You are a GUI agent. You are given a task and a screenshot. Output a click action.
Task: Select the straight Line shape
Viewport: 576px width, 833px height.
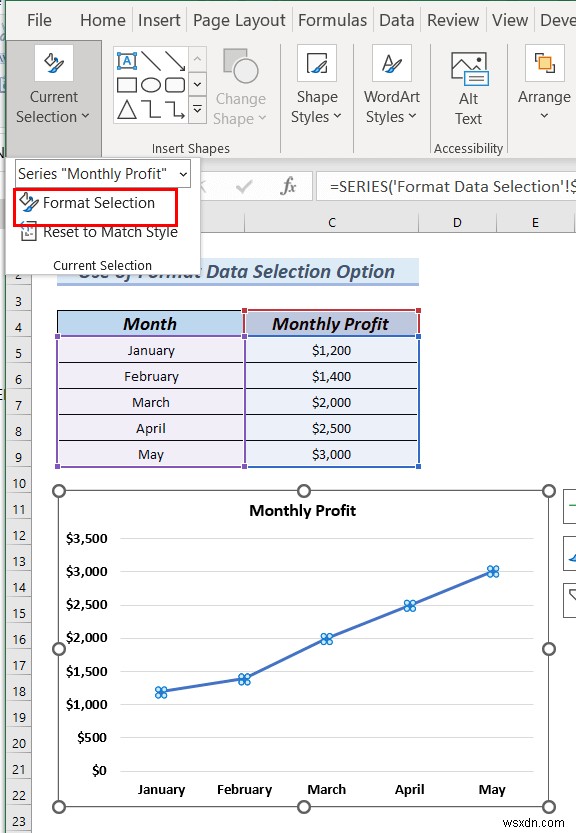point(151,61)
